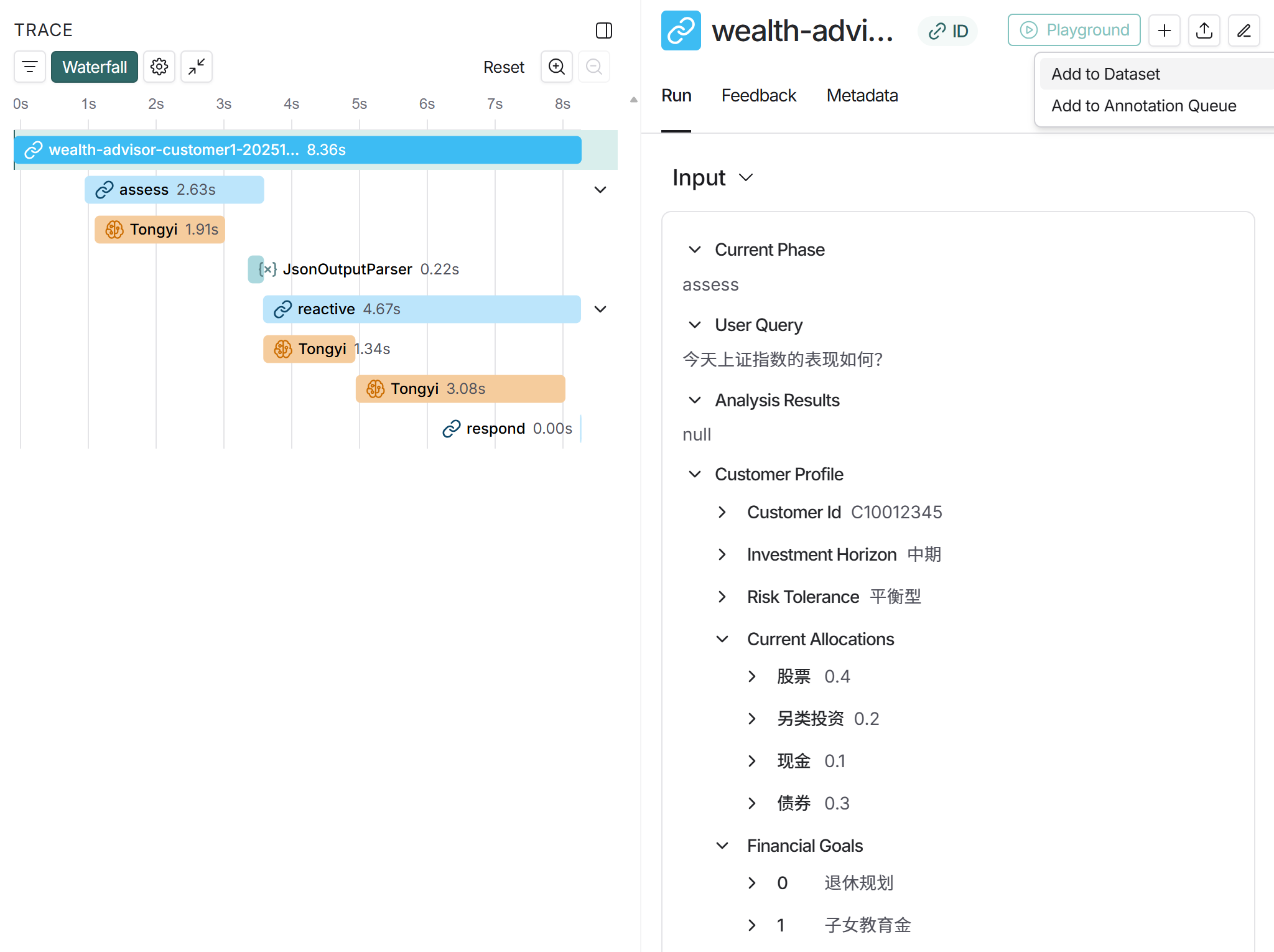Open trace settings gear icon
This screenshot has height=952, width=1274.
click(159, 67)
